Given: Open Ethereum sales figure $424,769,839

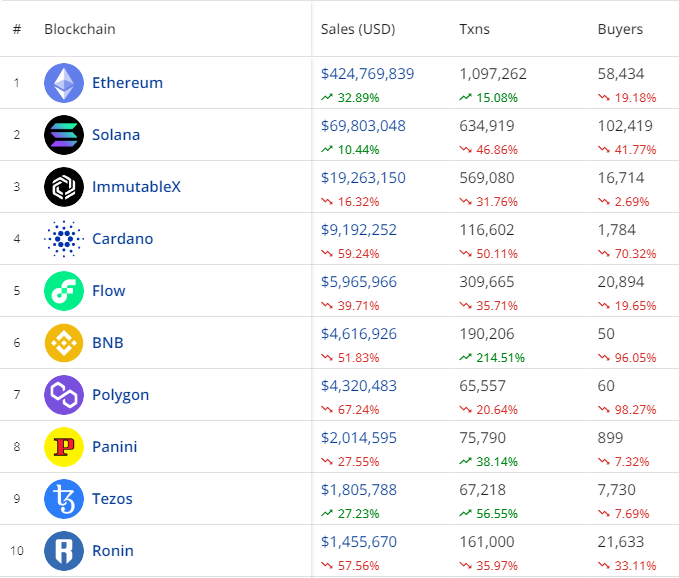Looking at the screenshot, I should point(367,74).
